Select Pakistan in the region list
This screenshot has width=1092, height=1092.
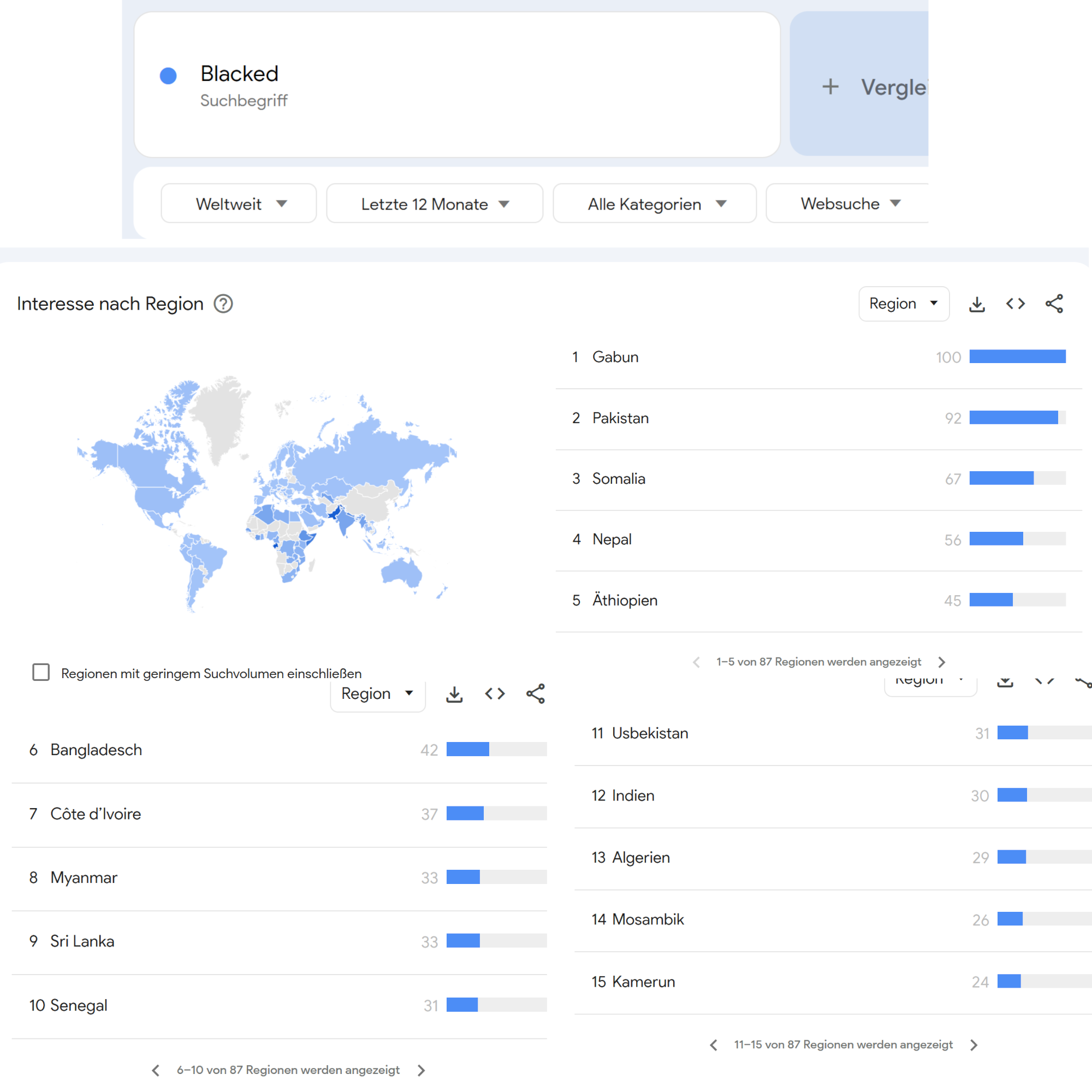818,418
